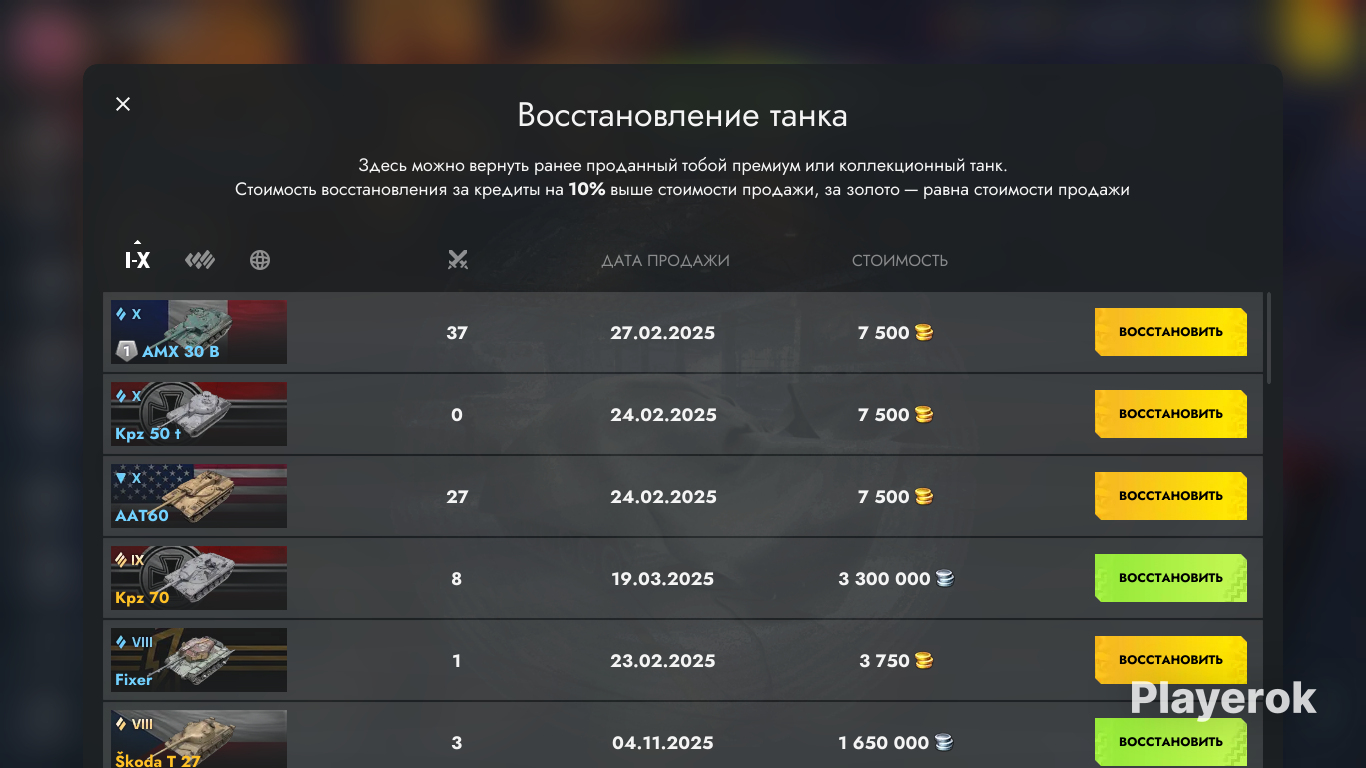This screenshot has width=1366, height=768.
Task: Sort by vehicle type chevrons icon
Action: [x=200, y=260]
